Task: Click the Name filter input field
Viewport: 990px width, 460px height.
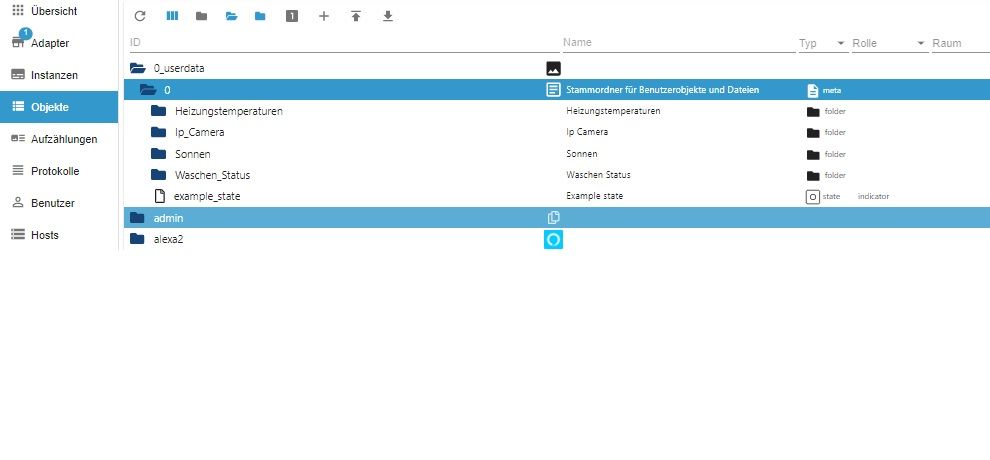Action: (675, 43)
